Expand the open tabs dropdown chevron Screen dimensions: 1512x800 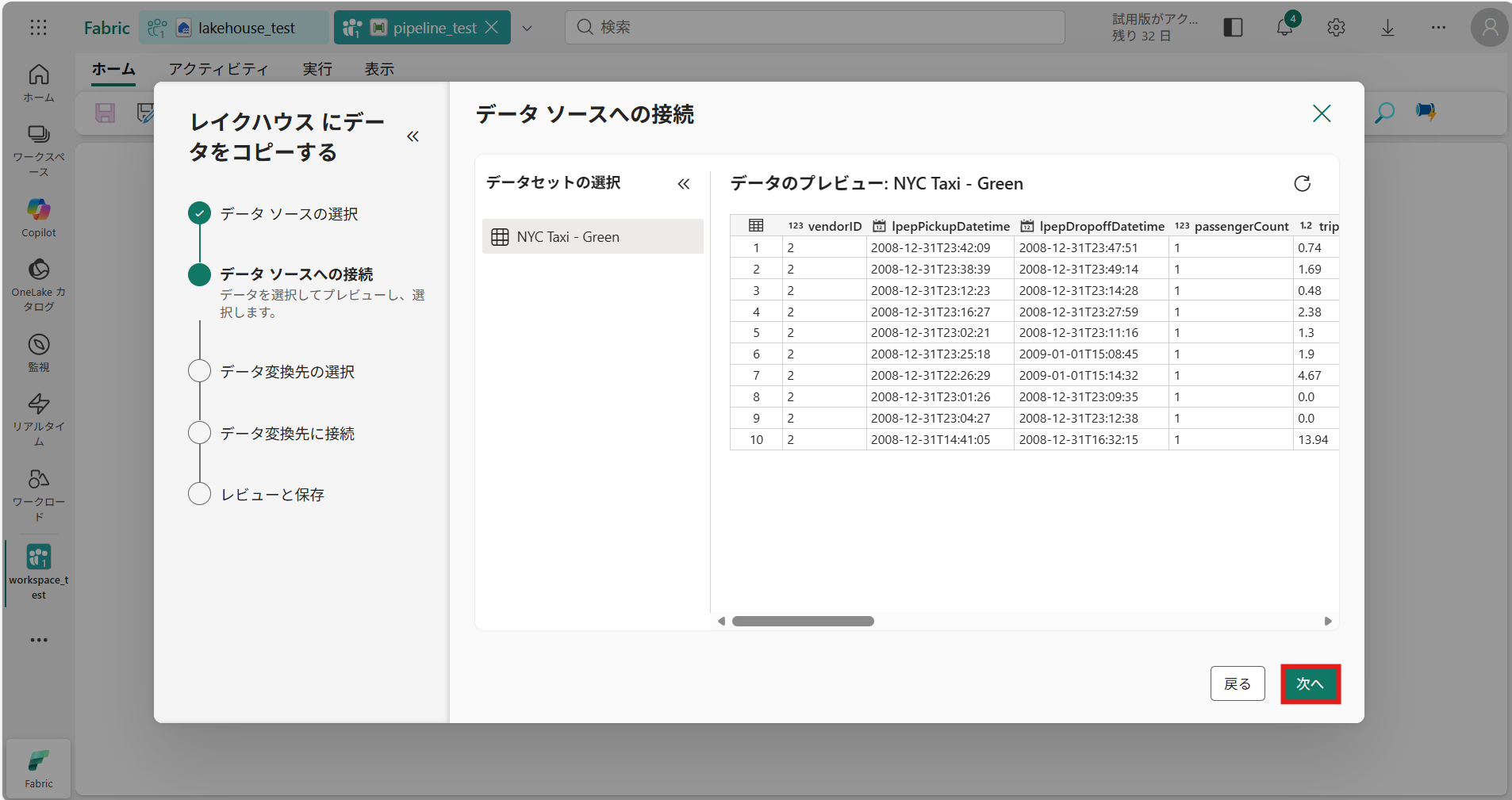point(527,29)
